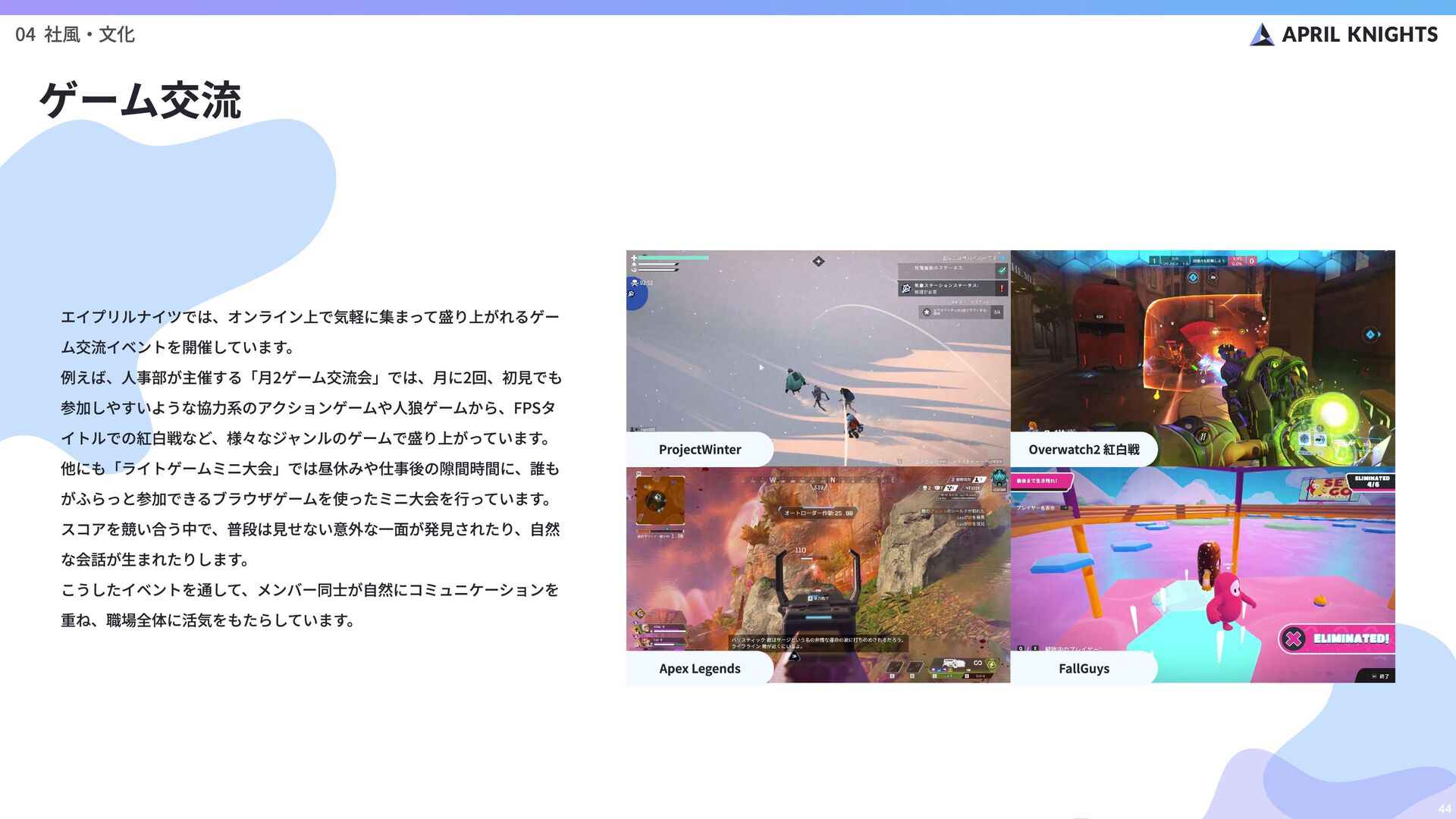Click the diamond compass marker in ProjectWinter

(x=818, y=261)
